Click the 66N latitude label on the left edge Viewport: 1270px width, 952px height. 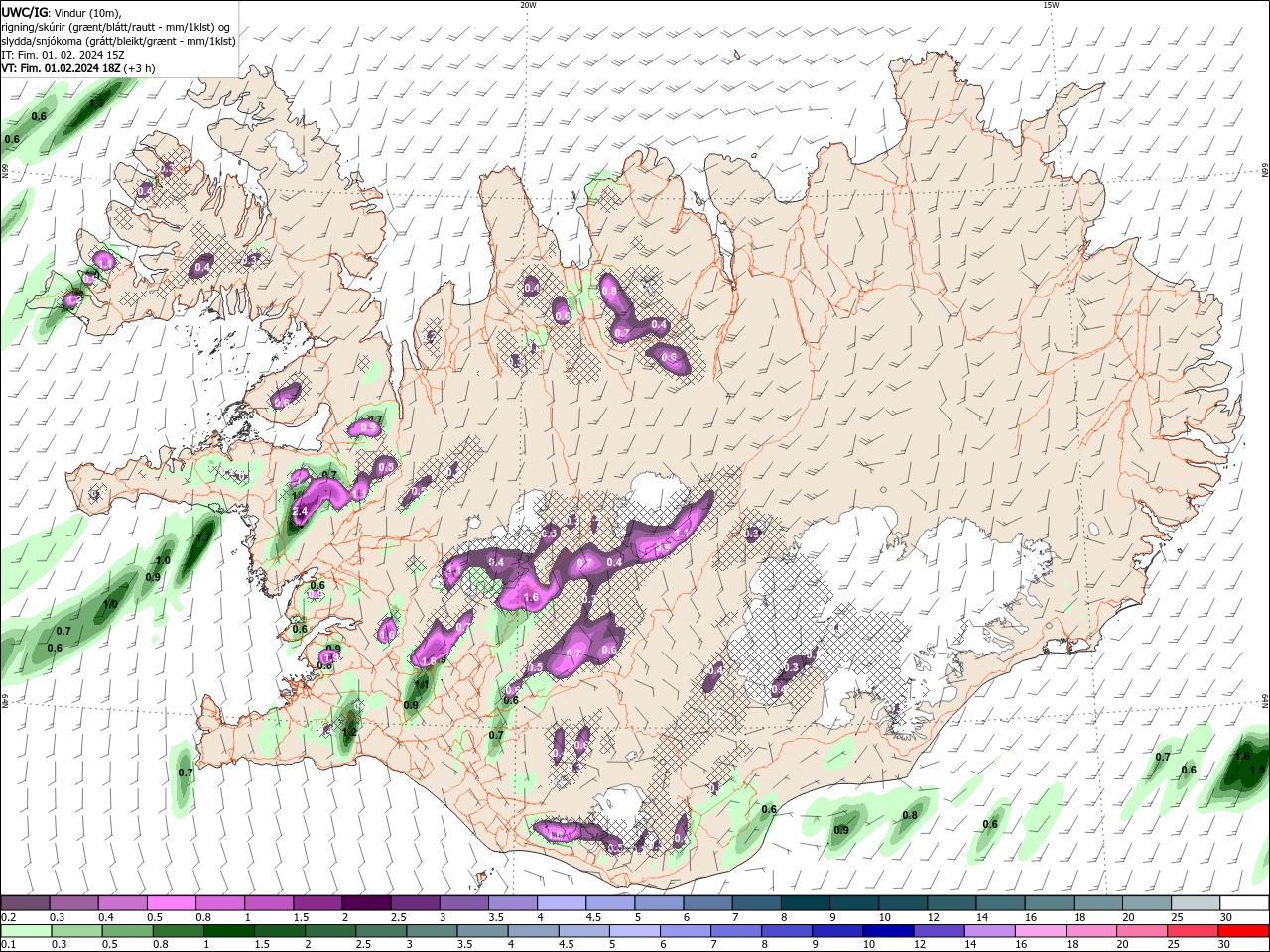[x=5, y=171]
